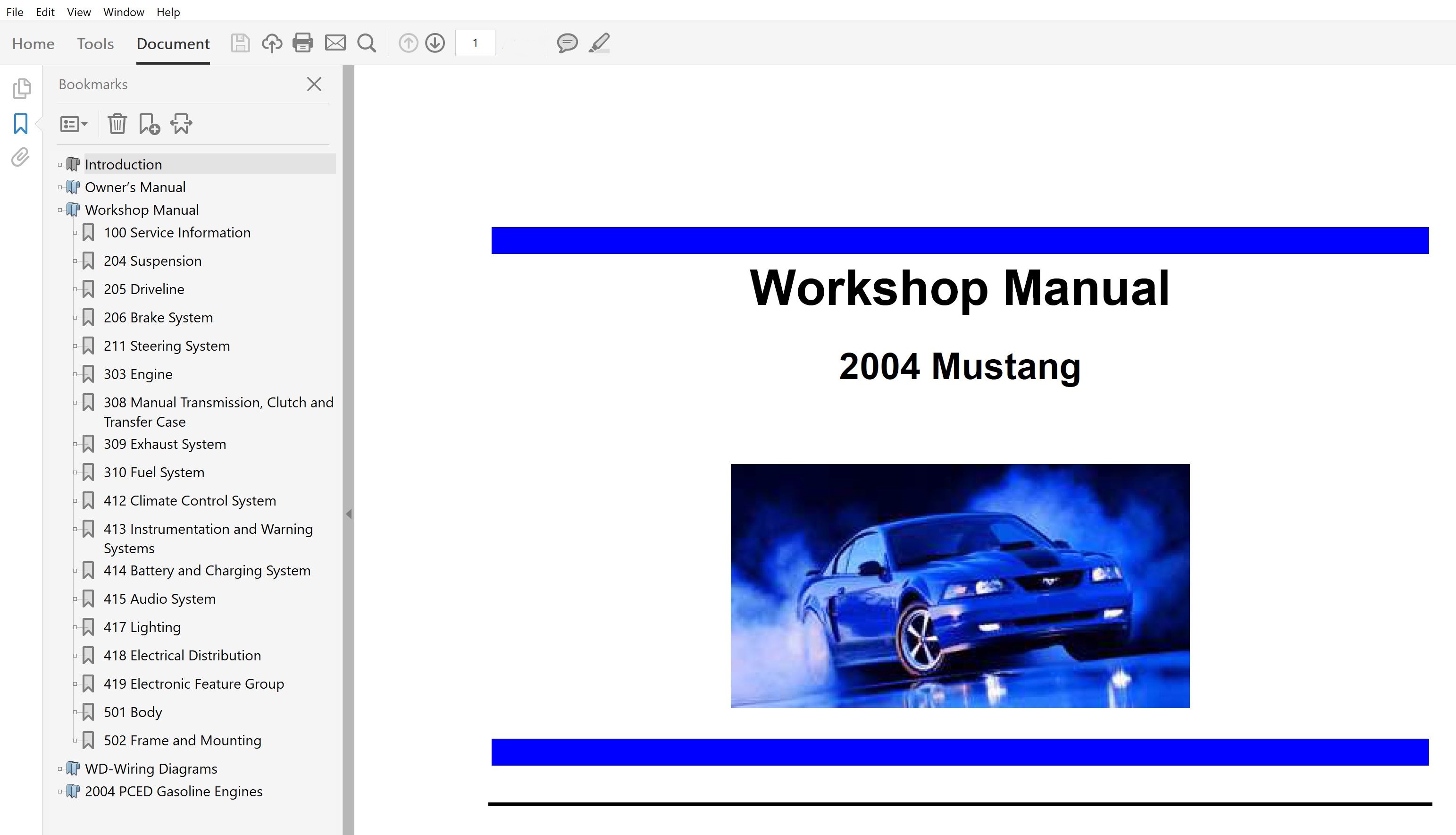Send file by email envelope icon

(x=335, y=43)
